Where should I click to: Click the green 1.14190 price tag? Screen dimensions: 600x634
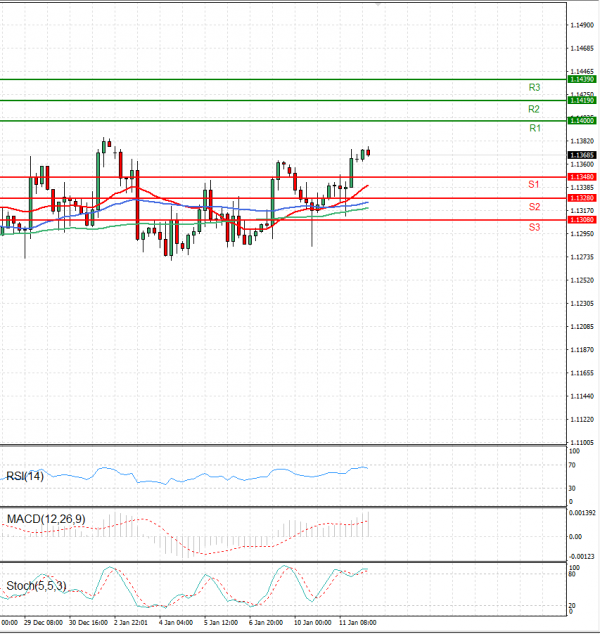pyautogui.click(x=582, y=100)
